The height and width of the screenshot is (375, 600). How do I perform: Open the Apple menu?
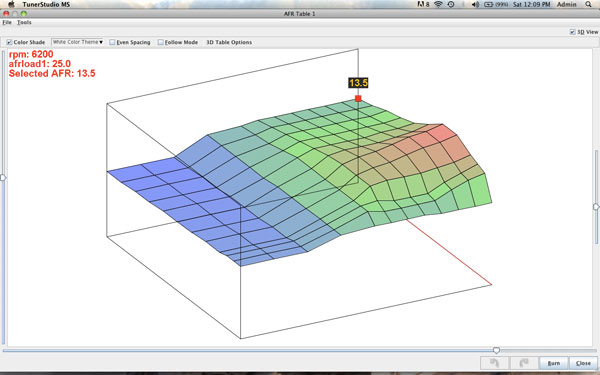(x=11, y=4)
